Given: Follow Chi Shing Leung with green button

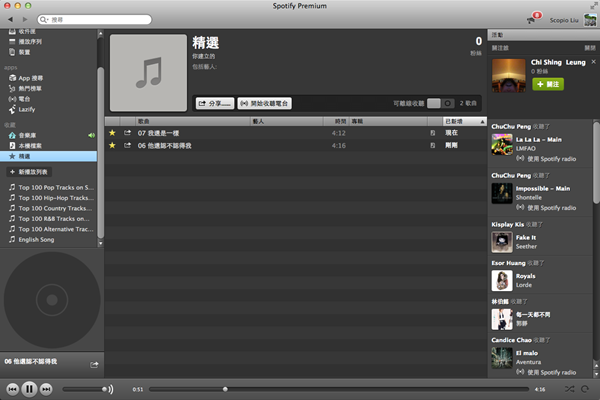Looking at the screenshot, I should click(x=548, y=84).
